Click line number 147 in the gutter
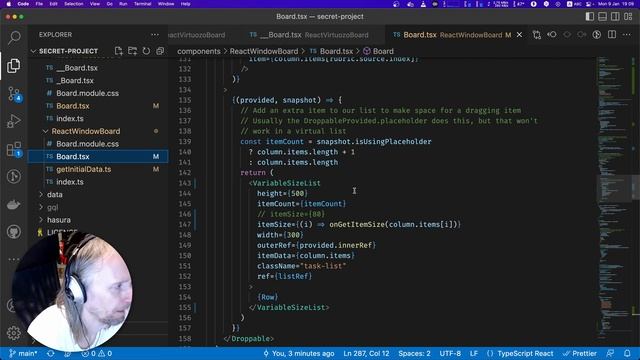The height and width of the screenshot is (360, 640). point(184,224)
